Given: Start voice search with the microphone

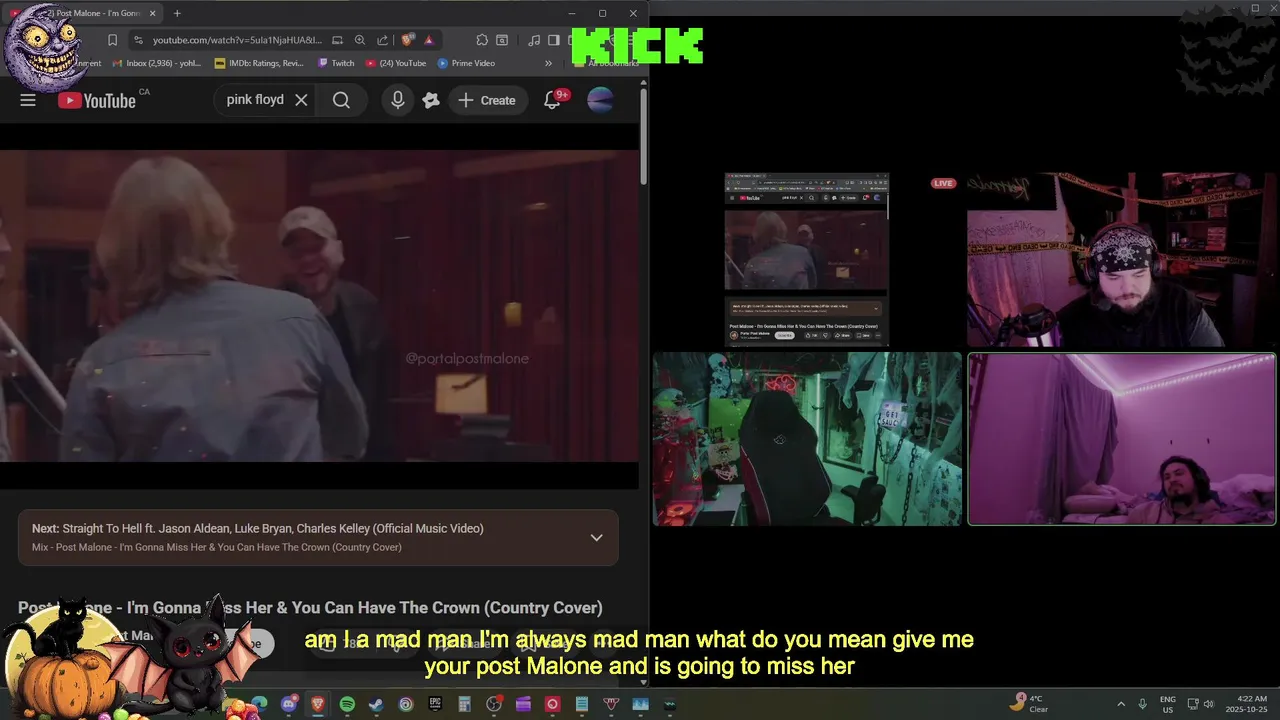Looking at the screenshot, I should click(x=398, y=100).
